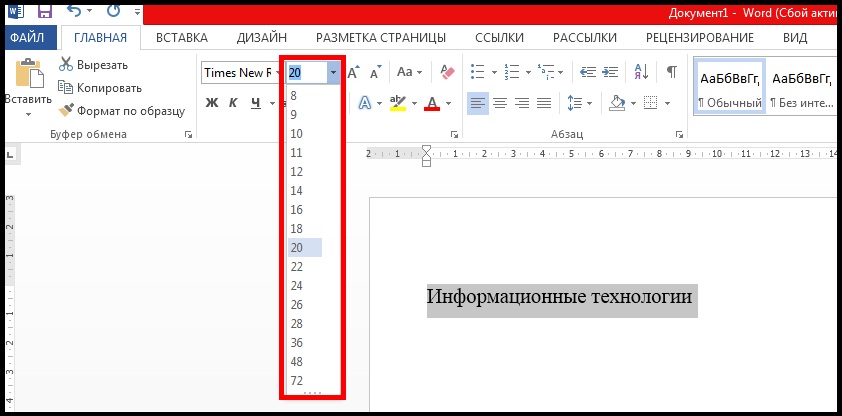The width and height of the screenshot is (842, 416).
Task: Collapse the font size dropdown arrow
Action: pyautogui.click(x=334, y=73)
